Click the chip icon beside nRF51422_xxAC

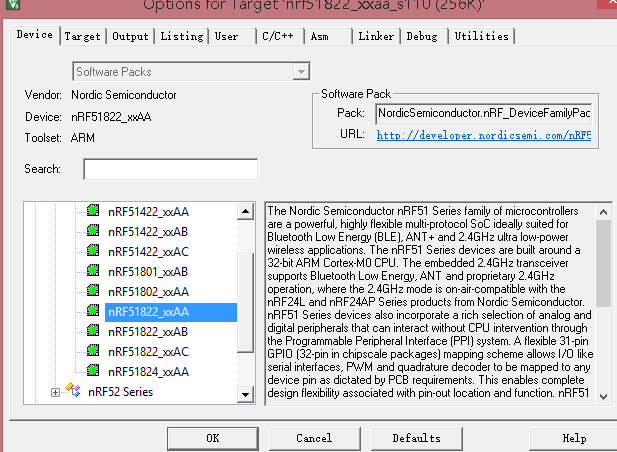(93, 250)
